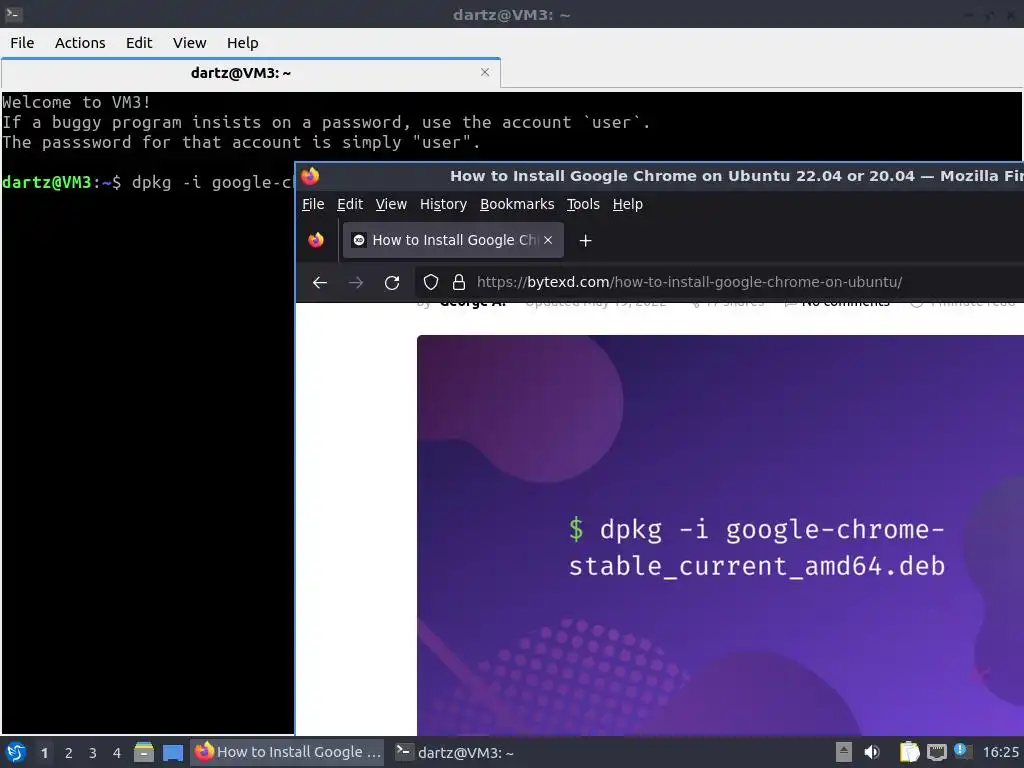Activate the Firefox window taskbar button
The height and width of the screenshot is (768, 1024).
(287, 752)
